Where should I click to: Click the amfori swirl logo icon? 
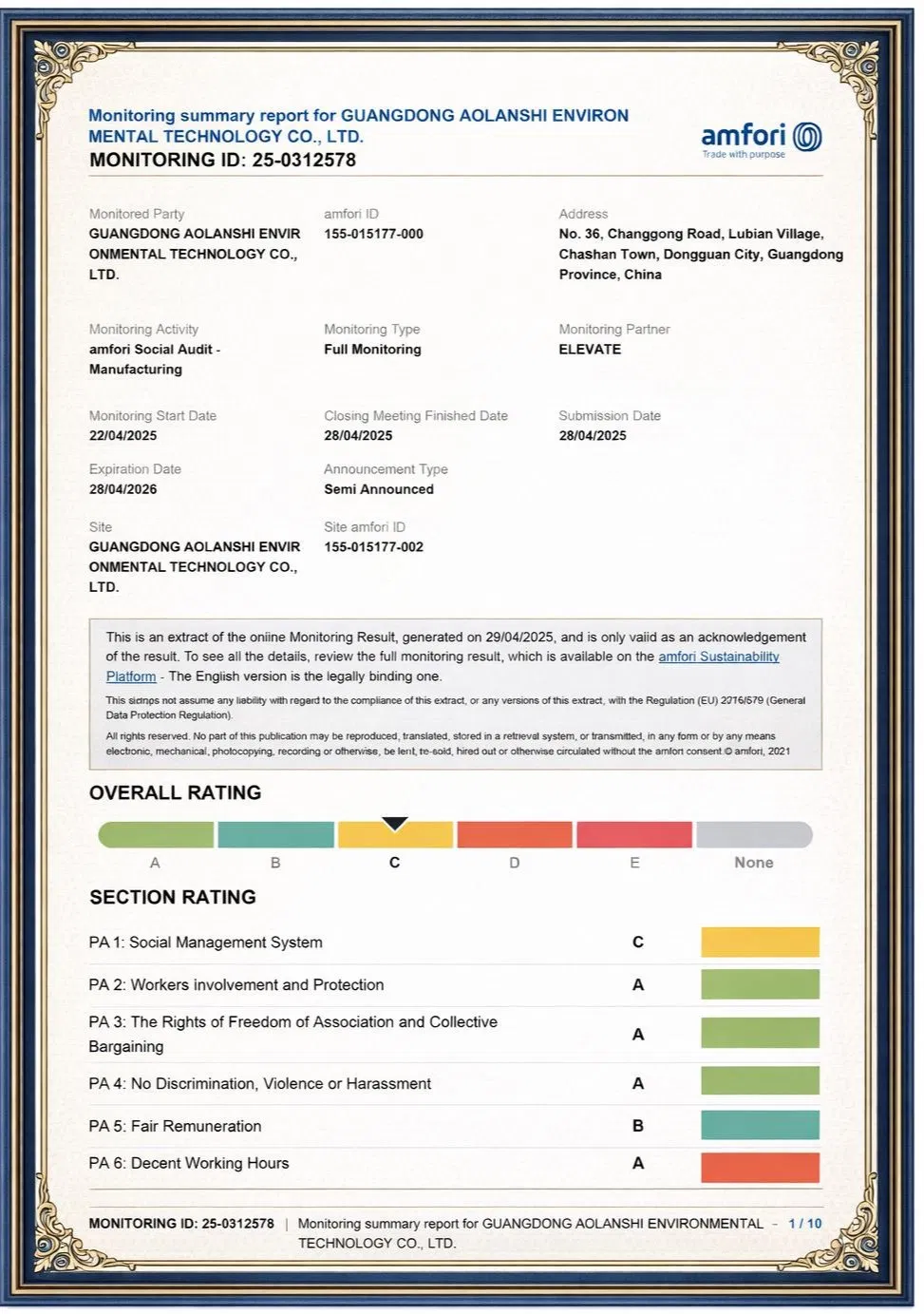(807, 137)
